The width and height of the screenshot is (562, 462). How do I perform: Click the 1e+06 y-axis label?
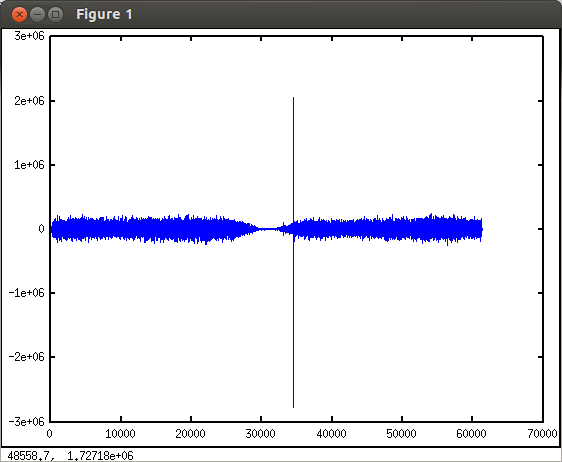(29, 165)
